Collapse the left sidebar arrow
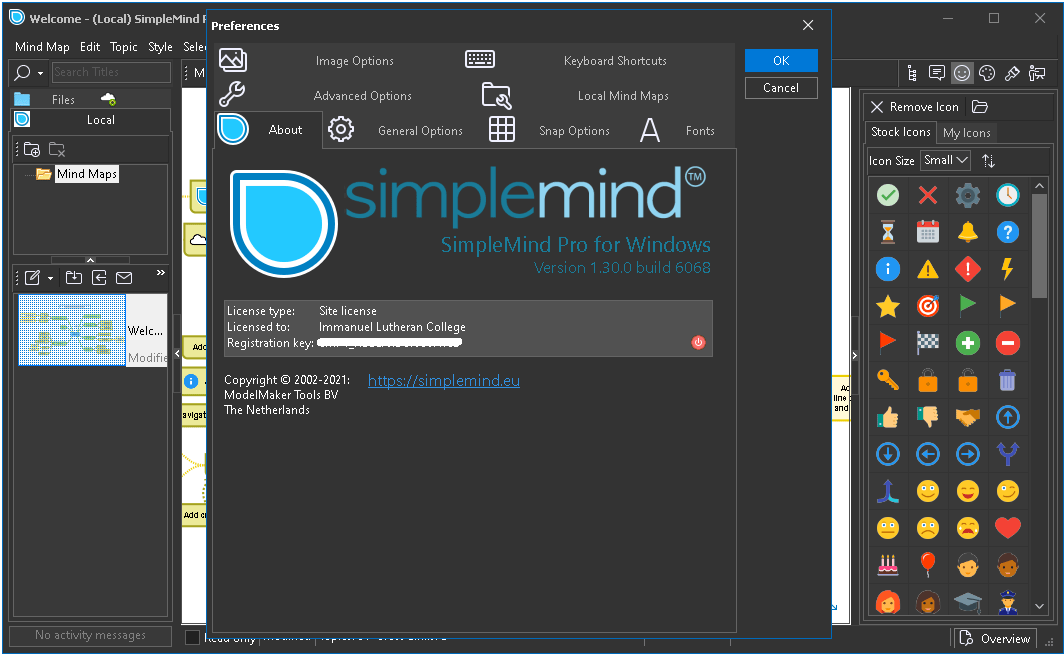The height and width of the screenshot is (656, 1064). click(x=177, y=353)
